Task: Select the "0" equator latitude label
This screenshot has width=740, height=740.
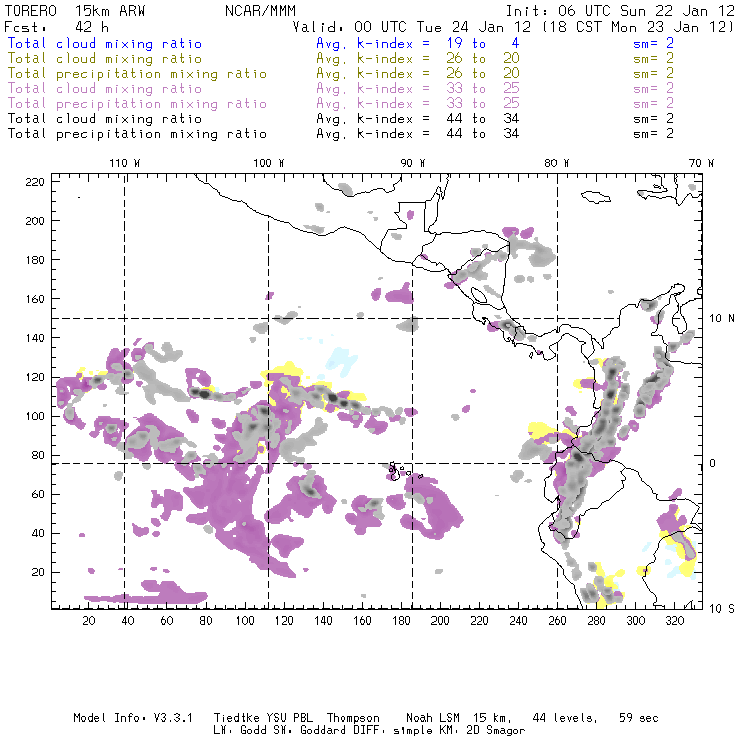Action: coord(713,464)
